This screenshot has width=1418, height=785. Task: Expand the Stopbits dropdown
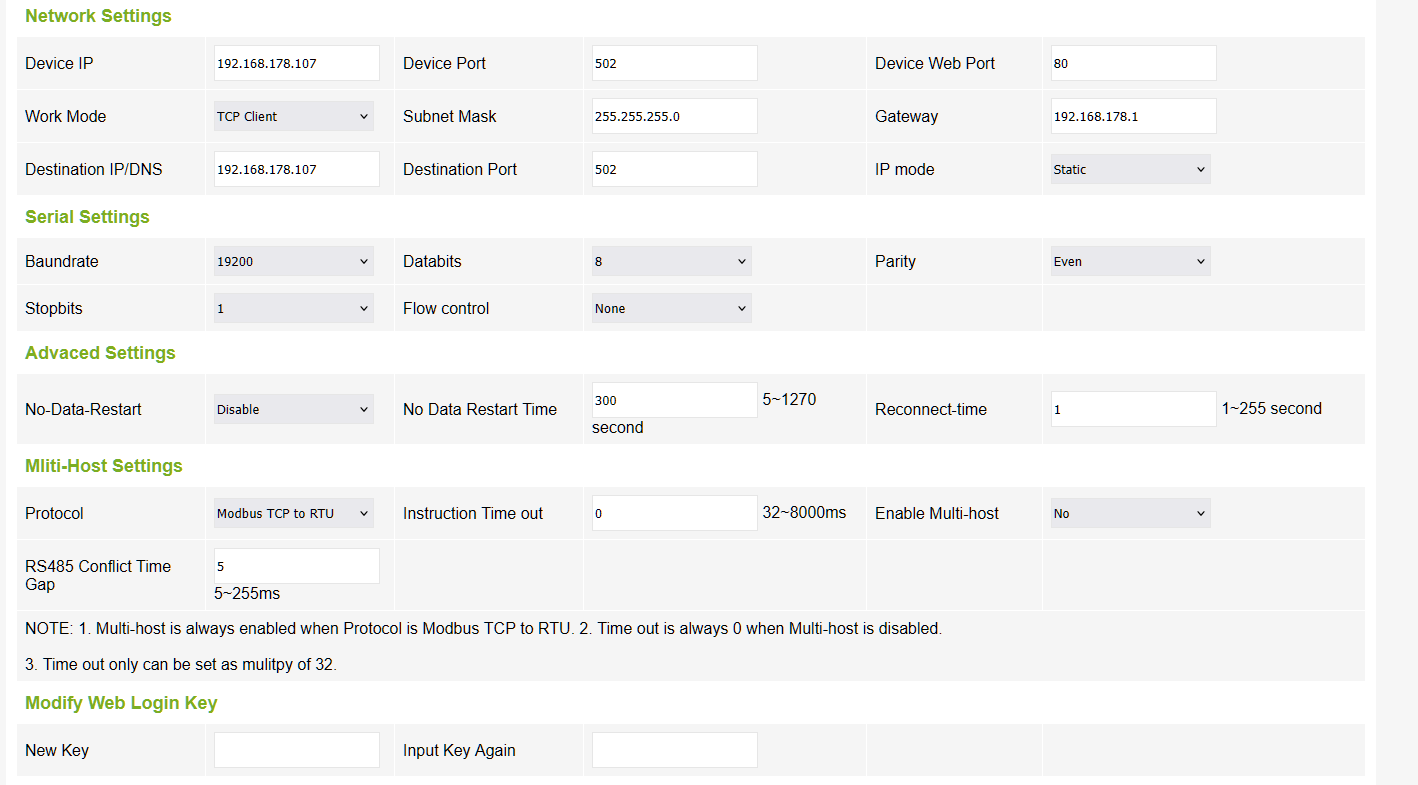(x=294, y=308)
